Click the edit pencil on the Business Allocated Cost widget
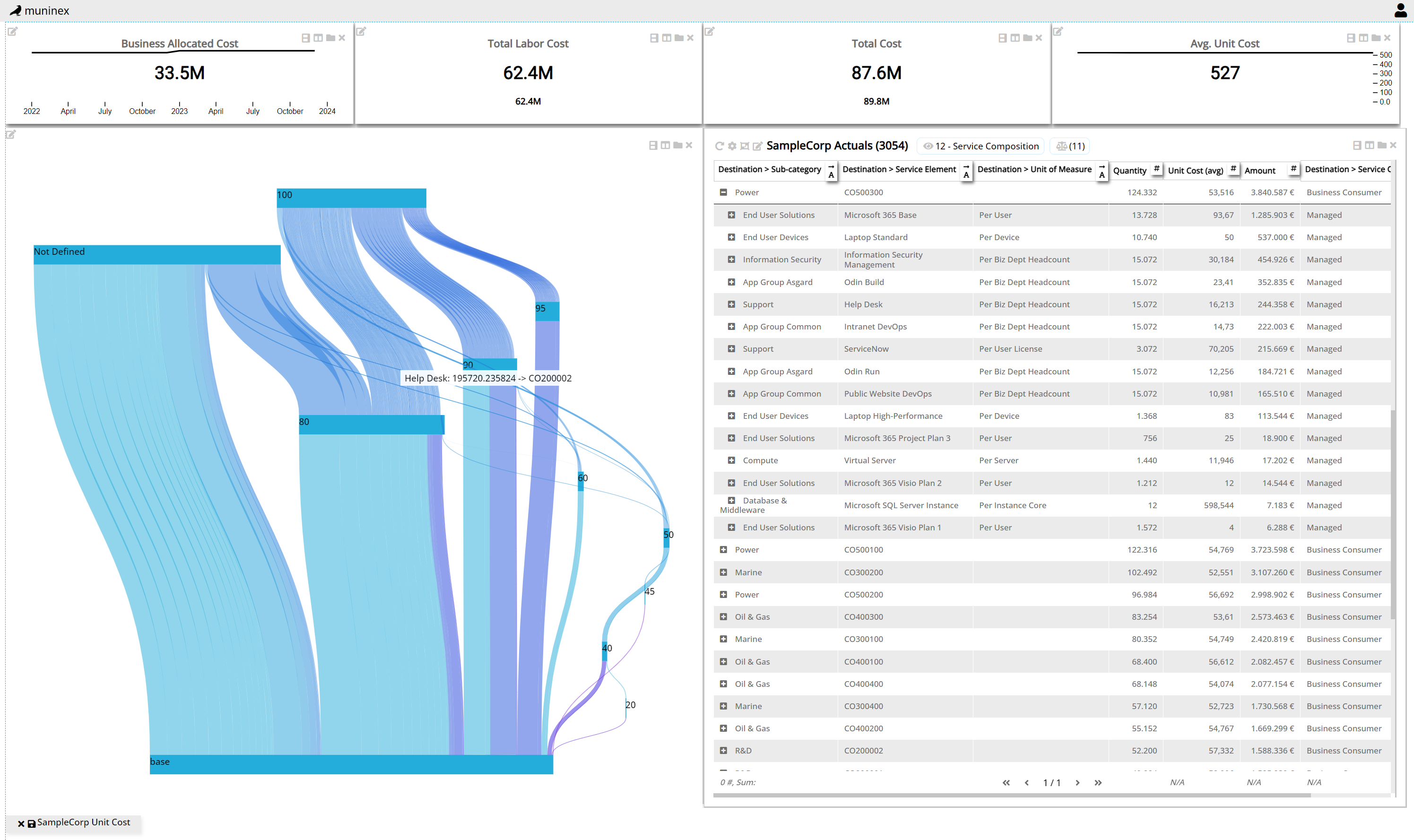1414x840 pixels. (12, 31)
